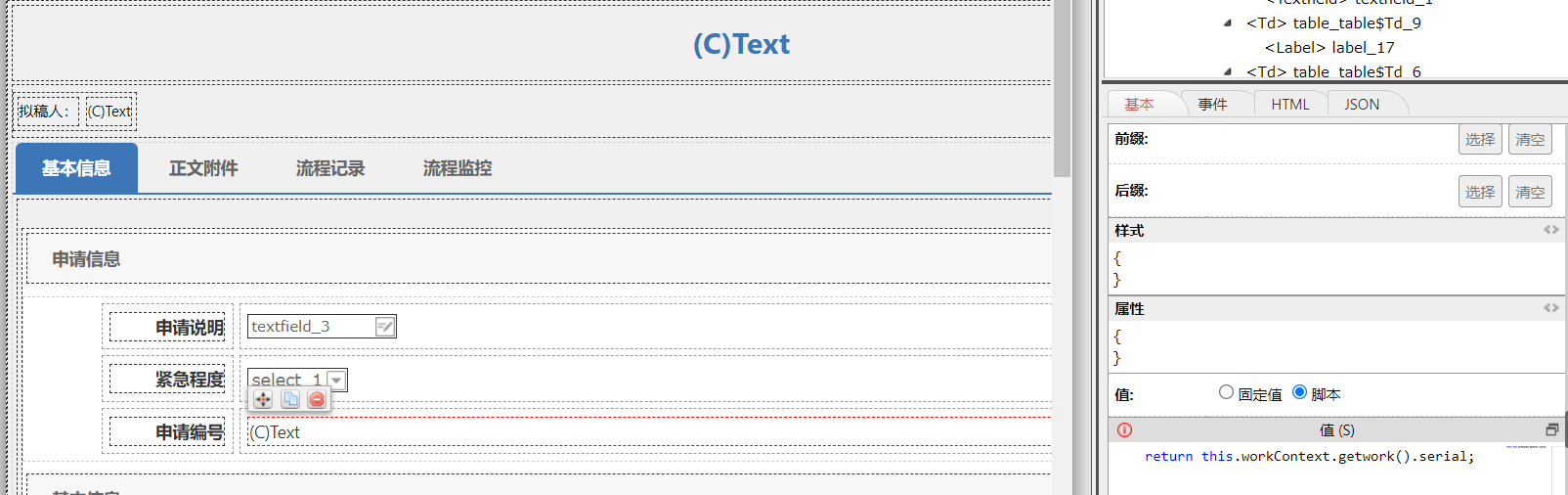Screen dimensions: 1568x495
Task: Click the form canvas vertical scrollbar thumb
Action: (x=1062, y=88)
